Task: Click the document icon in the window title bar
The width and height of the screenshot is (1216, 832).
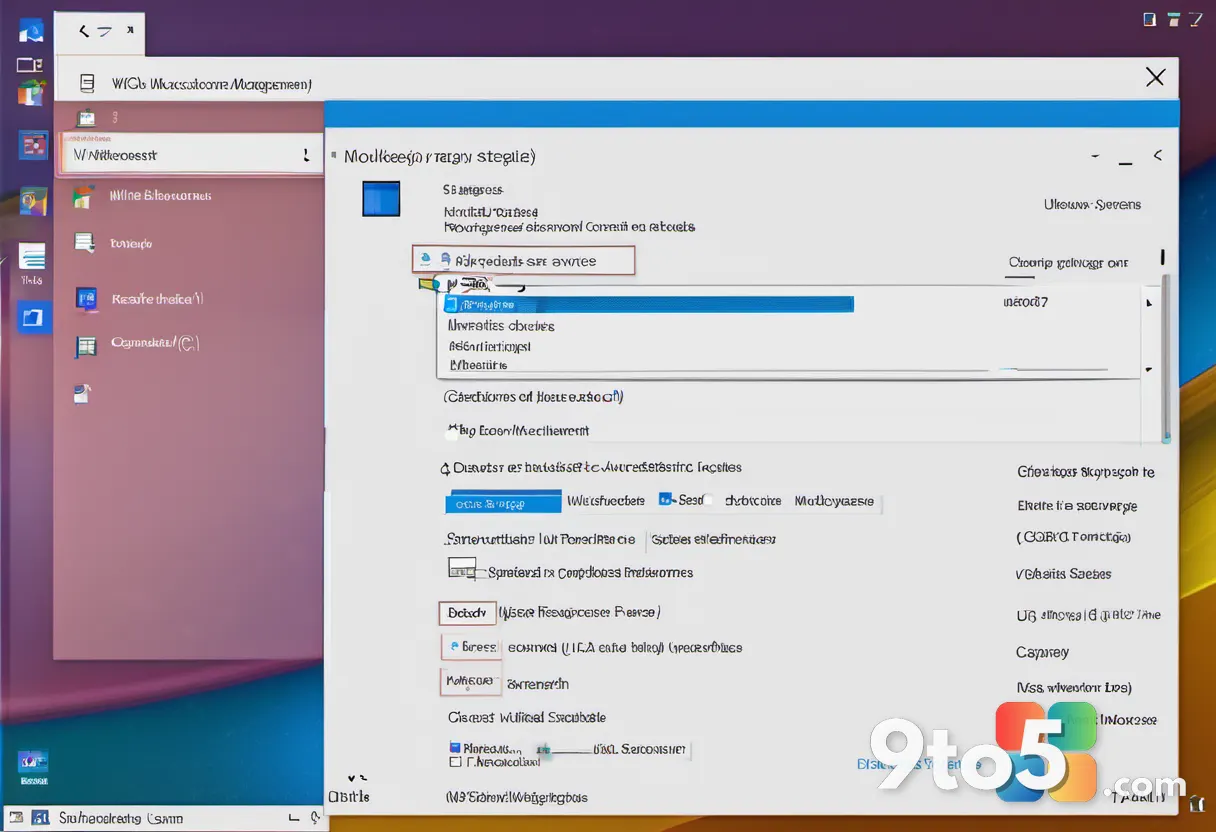Action: pos(87,84)
